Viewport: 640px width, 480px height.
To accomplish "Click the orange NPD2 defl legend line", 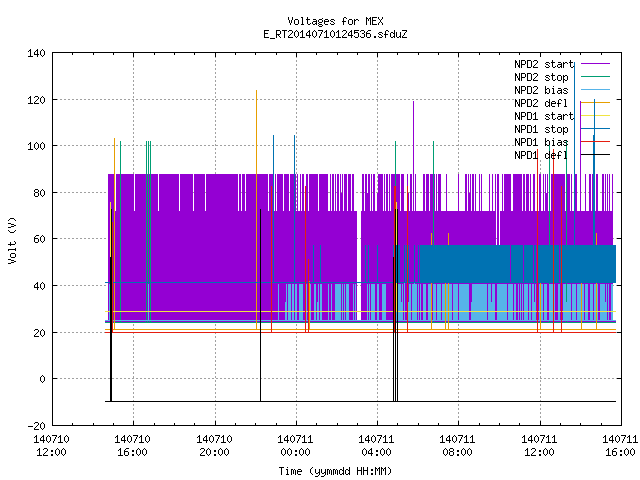I will point(595,102).
